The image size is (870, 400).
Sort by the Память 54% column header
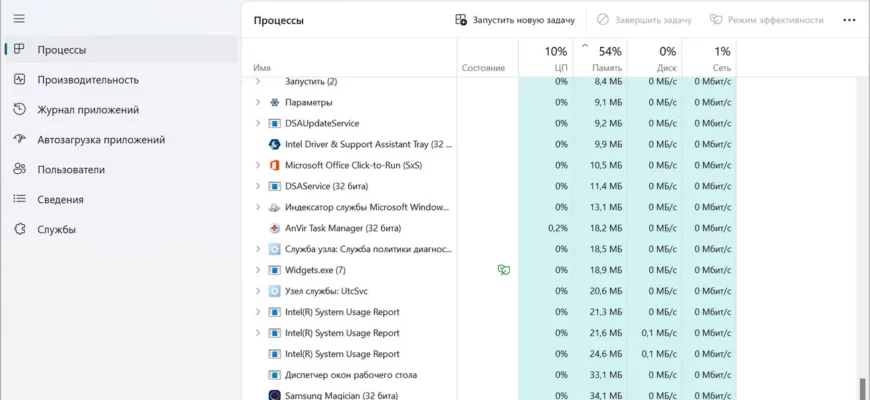tap(600, 58)
